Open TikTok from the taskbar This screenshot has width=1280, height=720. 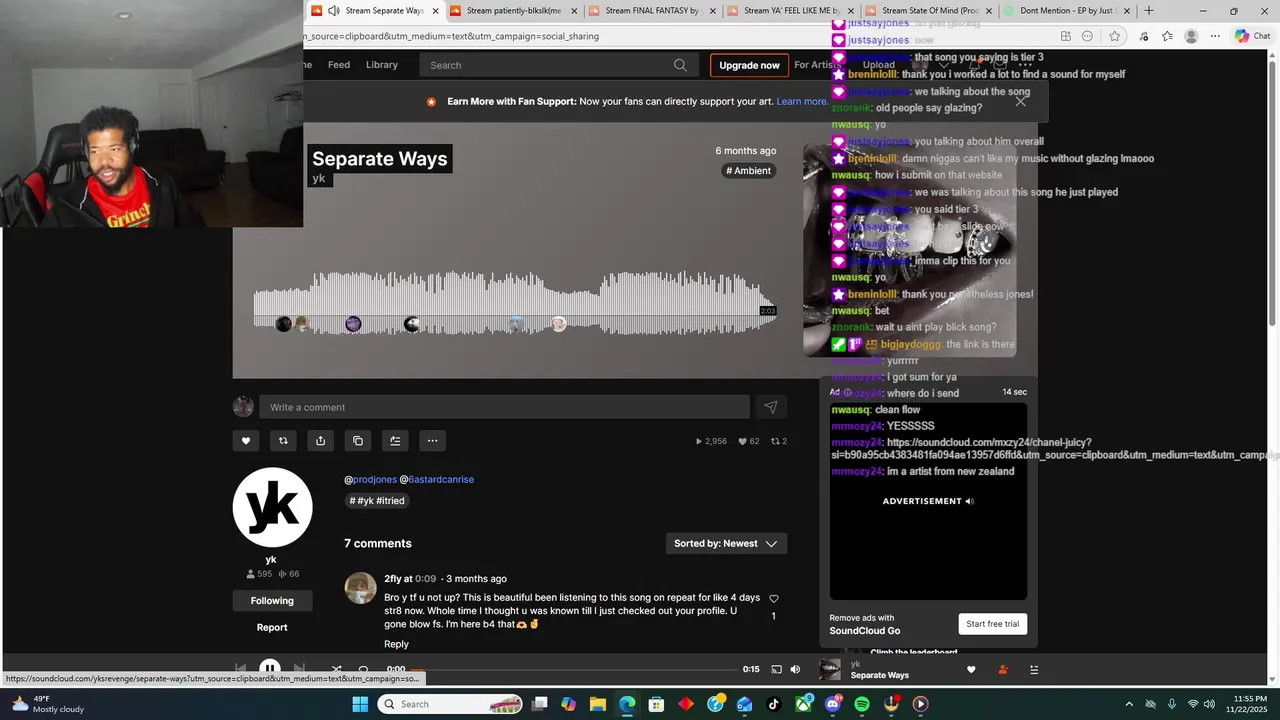pyautogui.click(x=774, y=704)
